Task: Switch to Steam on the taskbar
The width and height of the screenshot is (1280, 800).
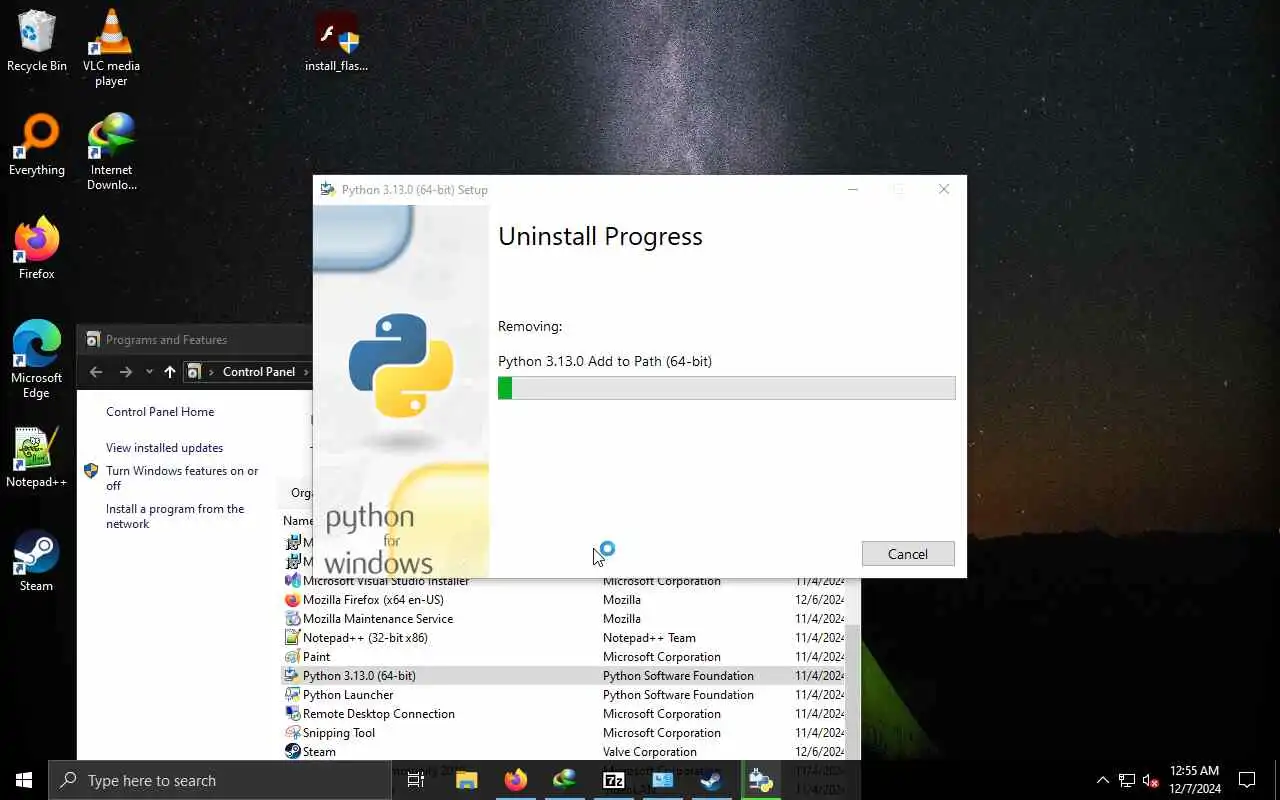Action: pyautogui.click(x=711, y=780)
